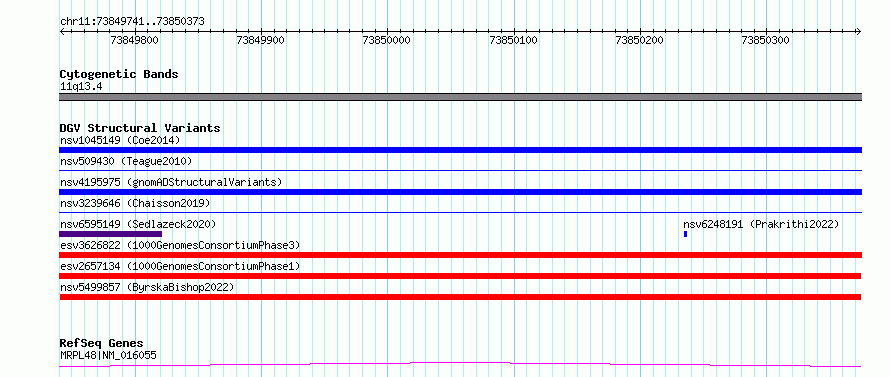890x377 pixels.
Task: Select the nsv509430 (Teague2010) thin blue line
Action: click(460, 170)
